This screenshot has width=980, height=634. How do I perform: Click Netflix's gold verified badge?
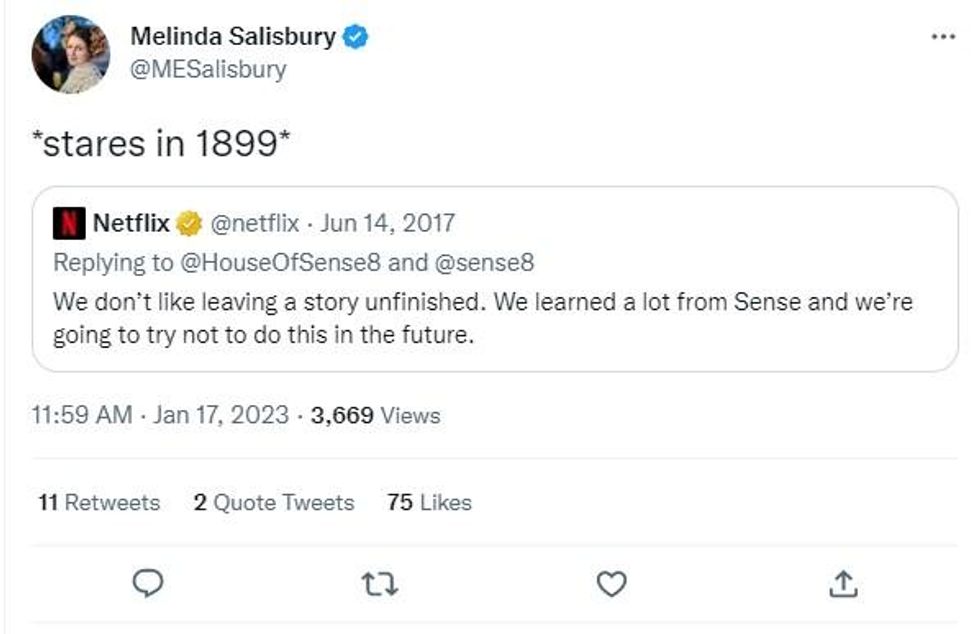pyautogui.click(x=189, y=224)
